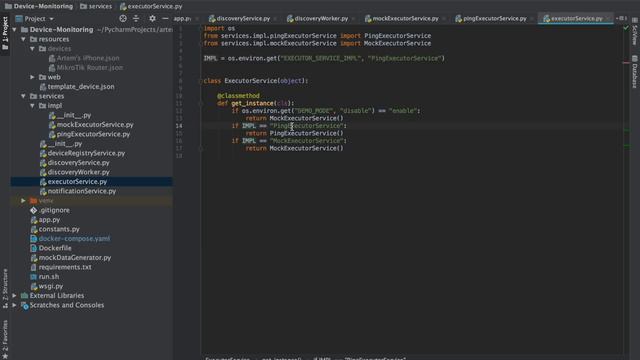Screen dimensions: 640x360
Task: Open pingExecutorService.py in project tree
Action: pyautogui.click(x=89, y=134)
